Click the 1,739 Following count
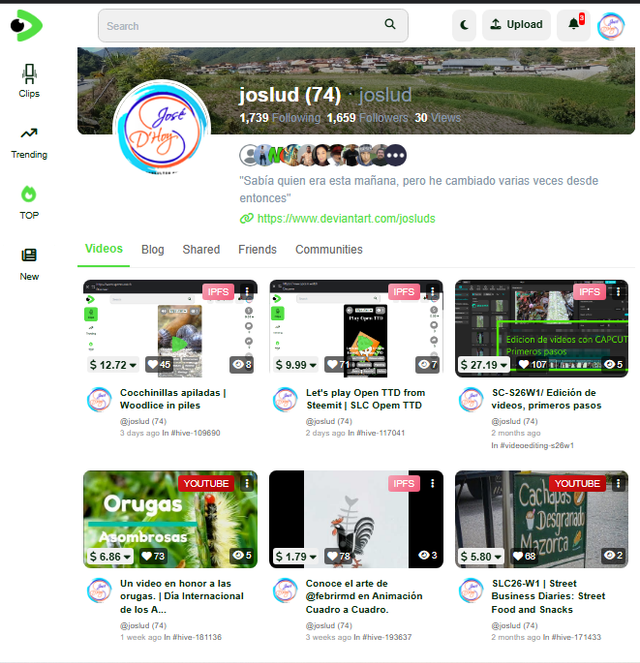Viewport: 640px width, 663px height. [x=280, y=118]
